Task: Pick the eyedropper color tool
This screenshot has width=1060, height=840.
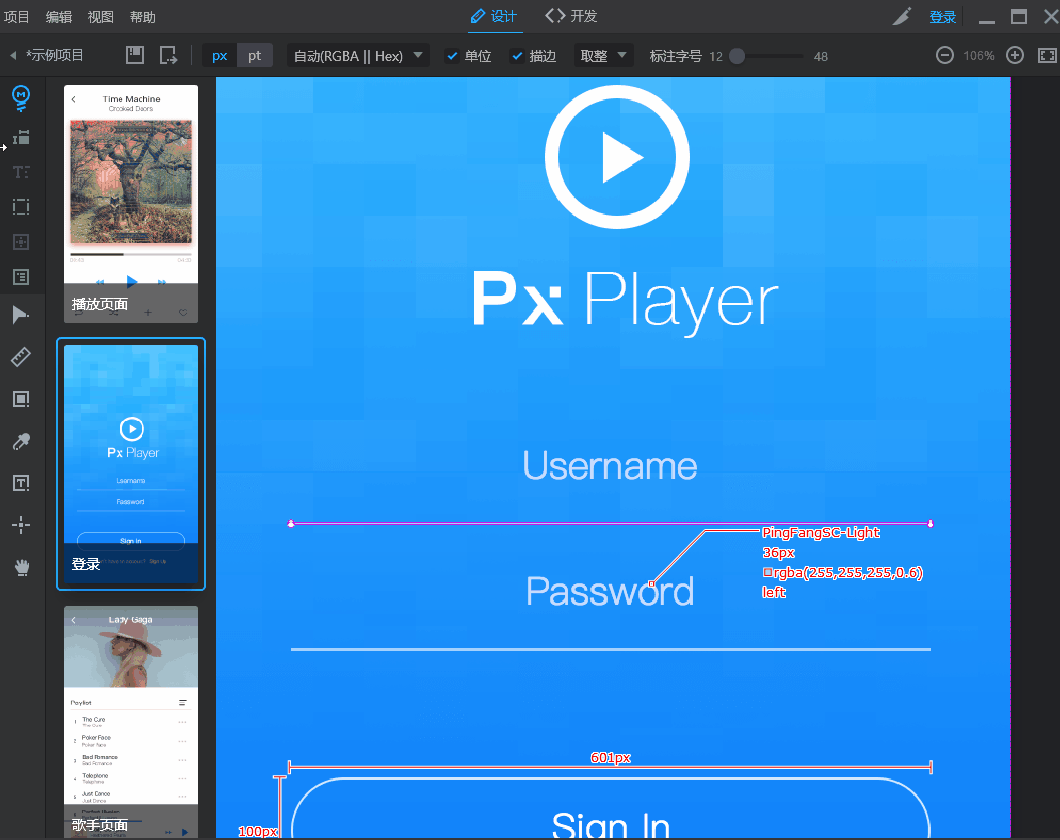Action: pos(21,441)
